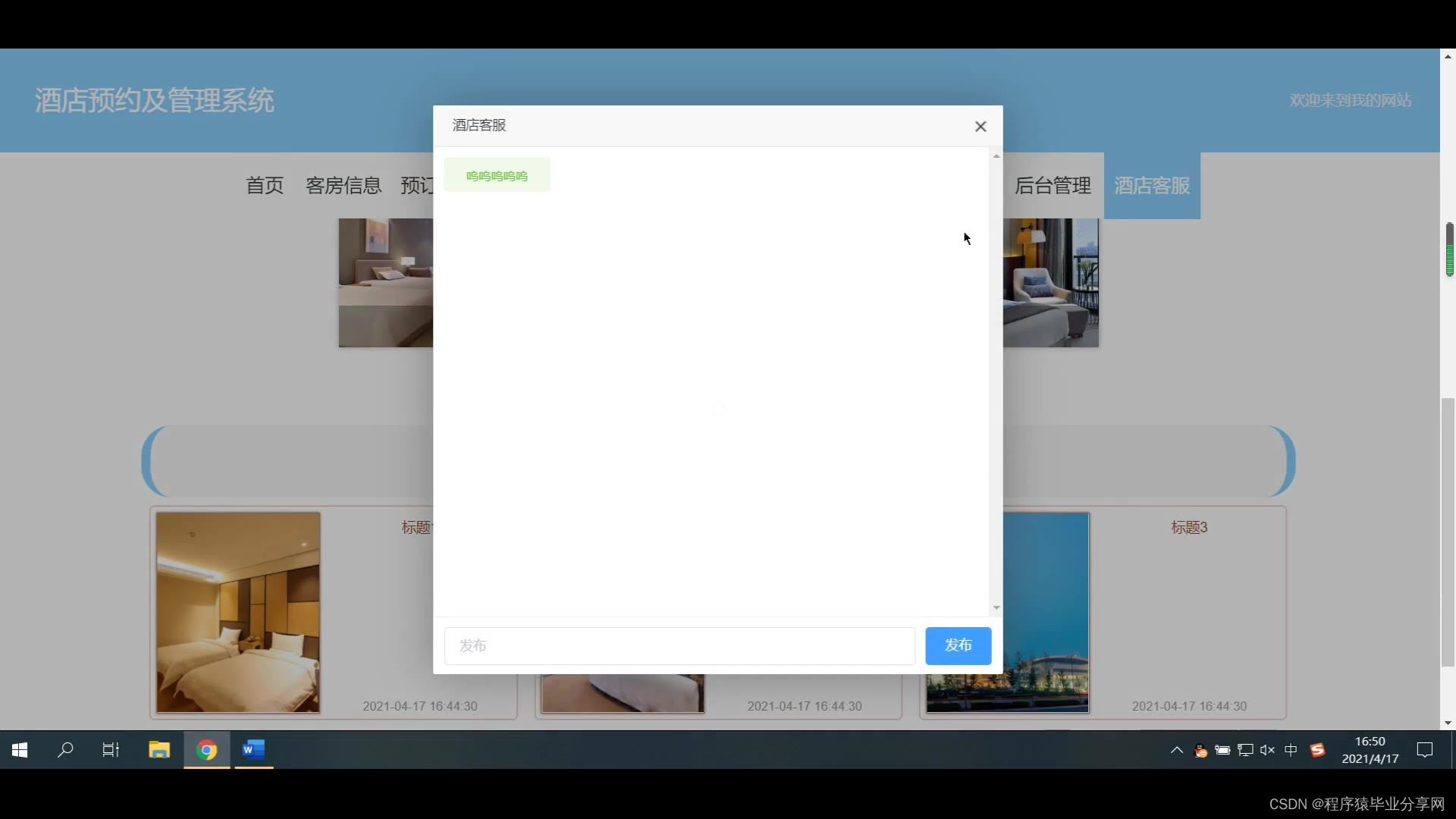This screenshot has height=819, width=1456.
Task: Open the notification center icon
Action: tap(1425, 750)
